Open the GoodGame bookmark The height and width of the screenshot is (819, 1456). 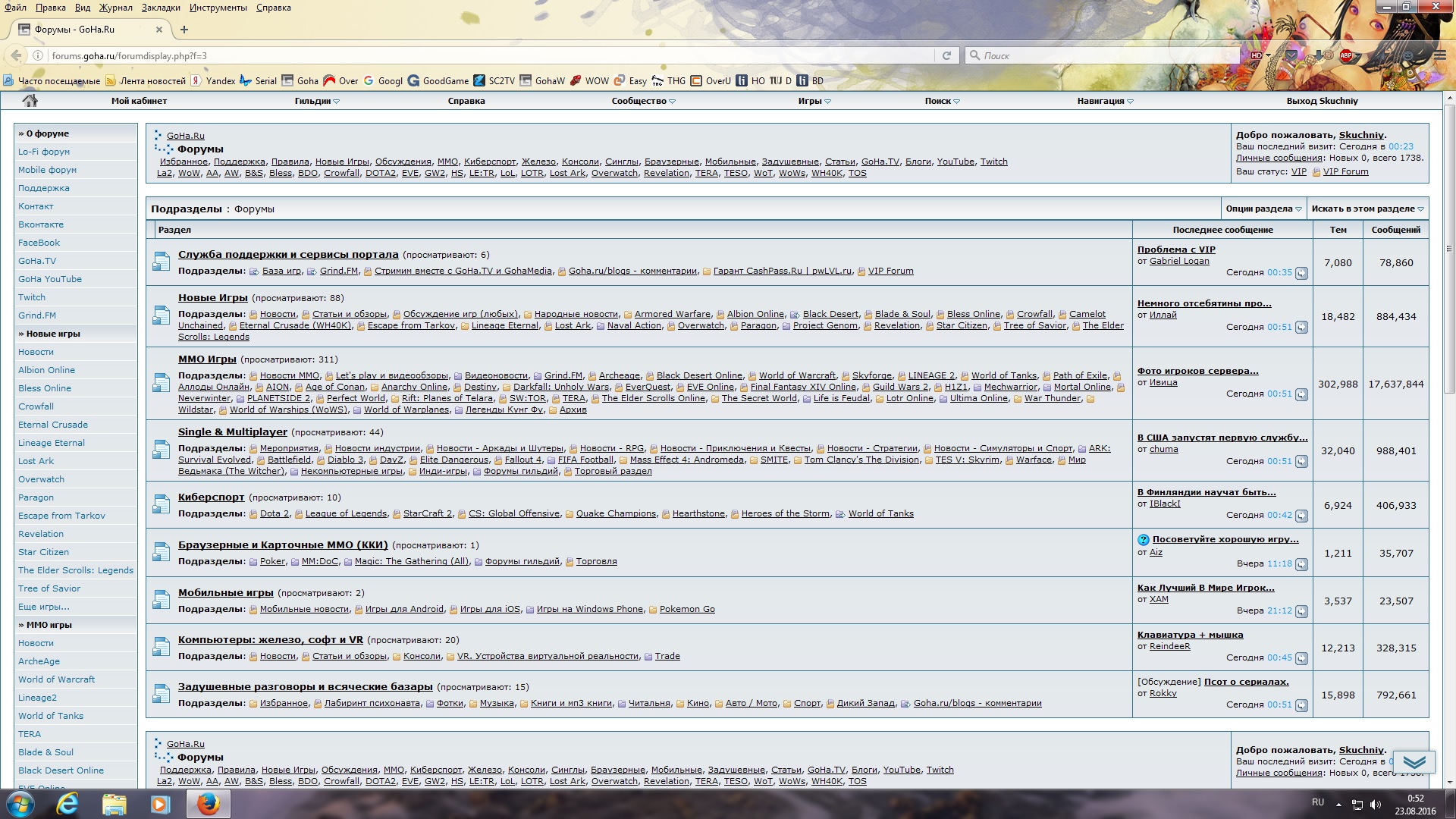click(438, 80)
